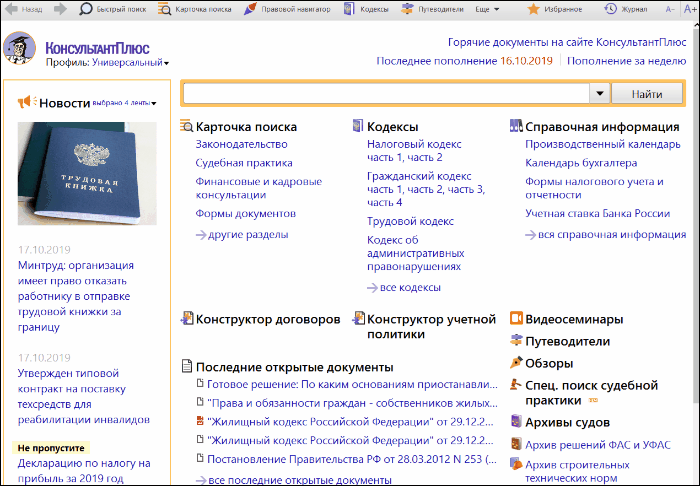Click the Новости megaphone icon
This screenshot has height=486, width=700.
[27, 102]
